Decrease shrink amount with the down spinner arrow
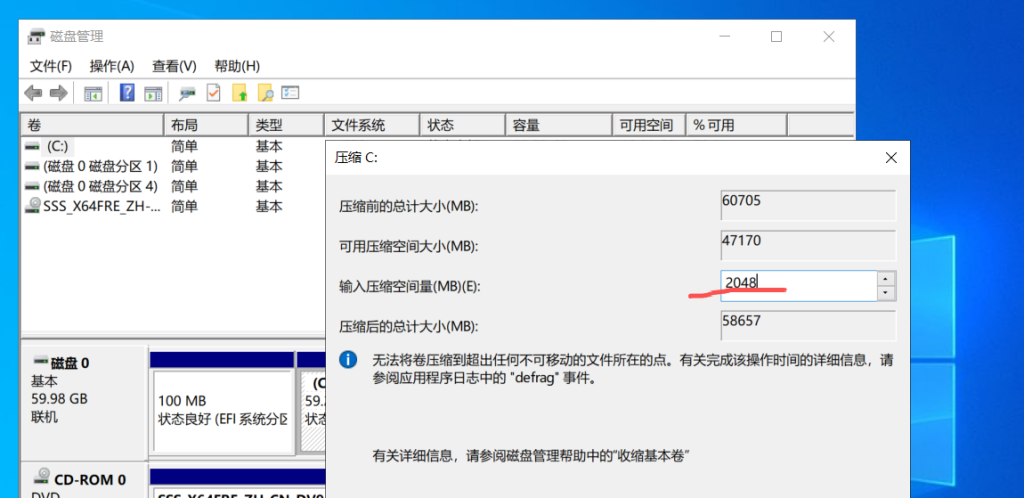The width and height of the screenshot is (1024, 498). pyautogui.click(x=886, y=293)
